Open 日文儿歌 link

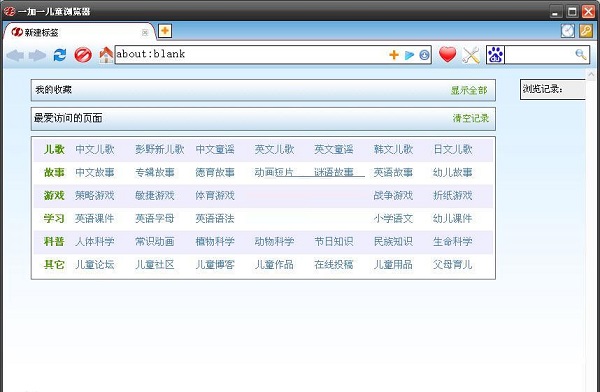tap(453, 149)
